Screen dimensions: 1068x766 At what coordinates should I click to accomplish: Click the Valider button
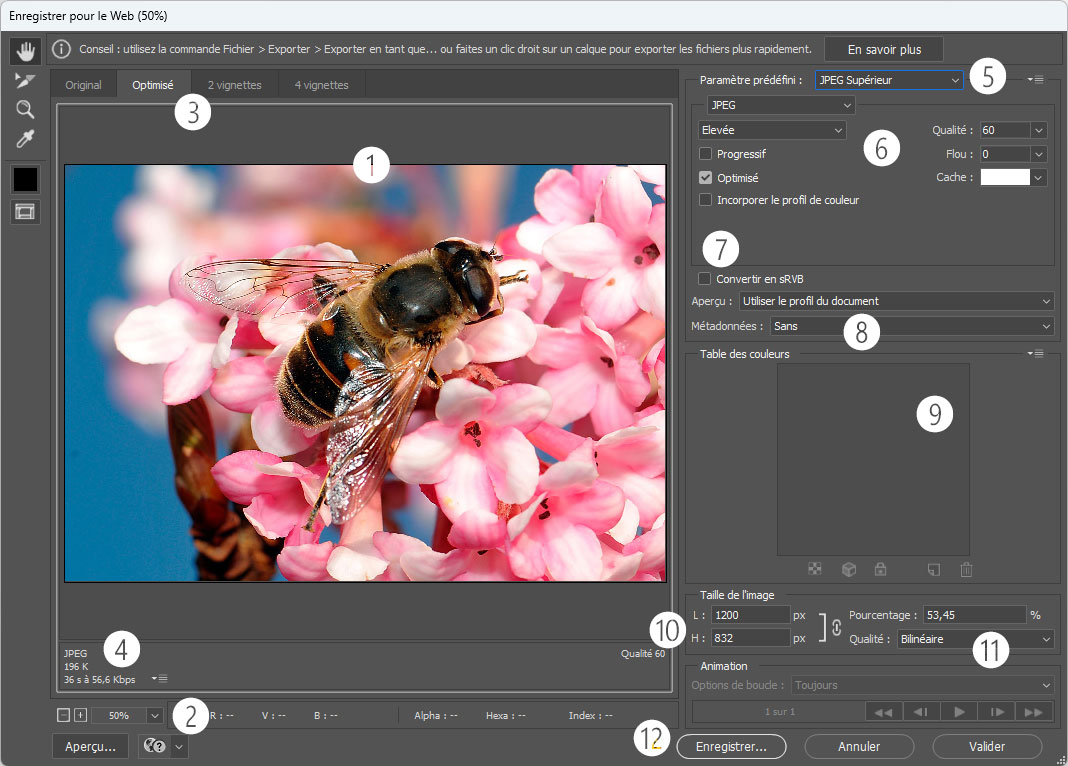(987, 746)
